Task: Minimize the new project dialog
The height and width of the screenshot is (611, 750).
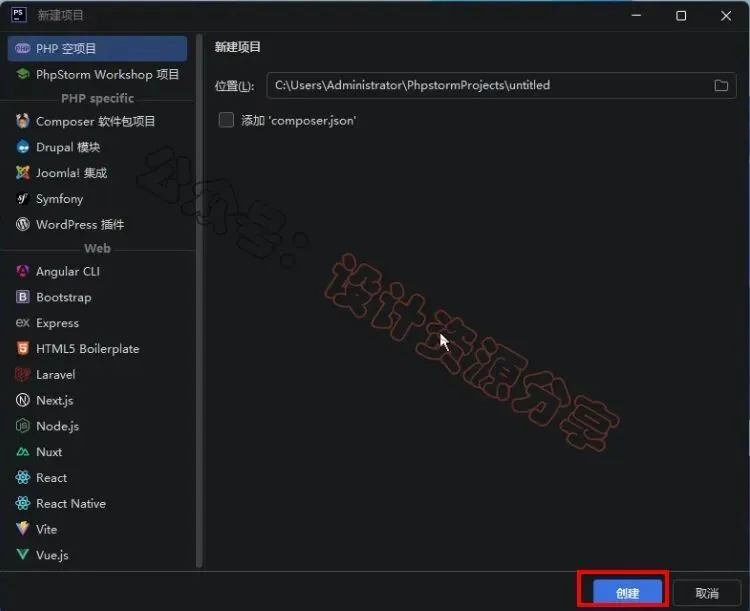Action: (636, 16)
